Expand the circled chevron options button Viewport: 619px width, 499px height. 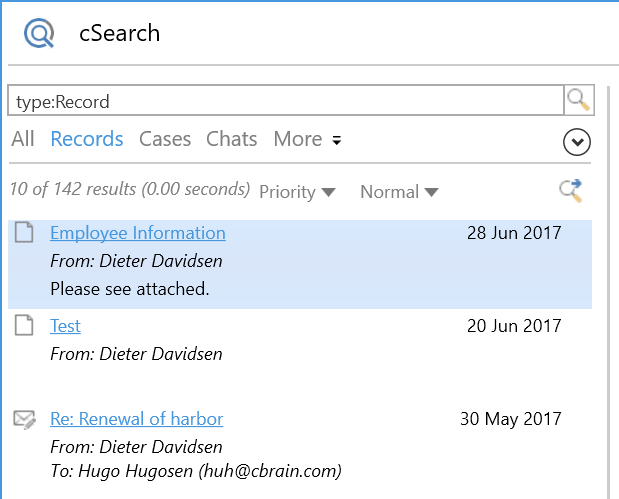point(577,143)
